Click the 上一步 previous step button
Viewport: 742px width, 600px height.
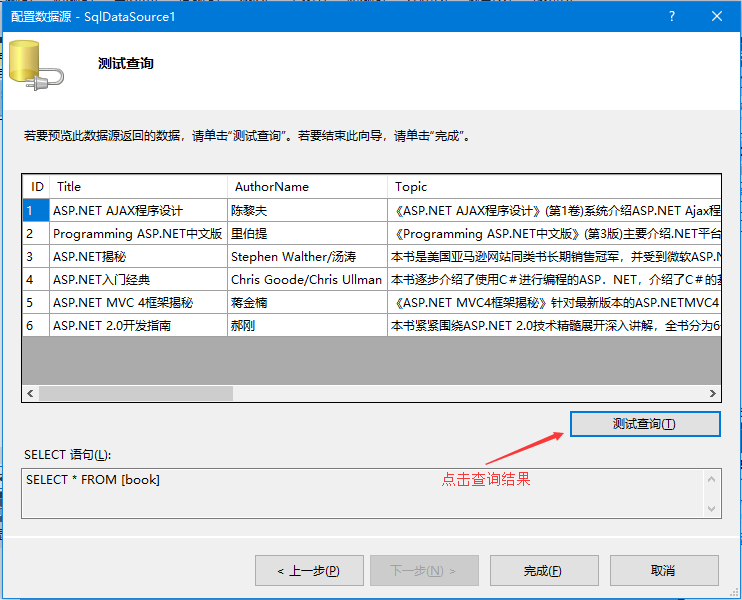pyautogui.click(x=307, y=570)
